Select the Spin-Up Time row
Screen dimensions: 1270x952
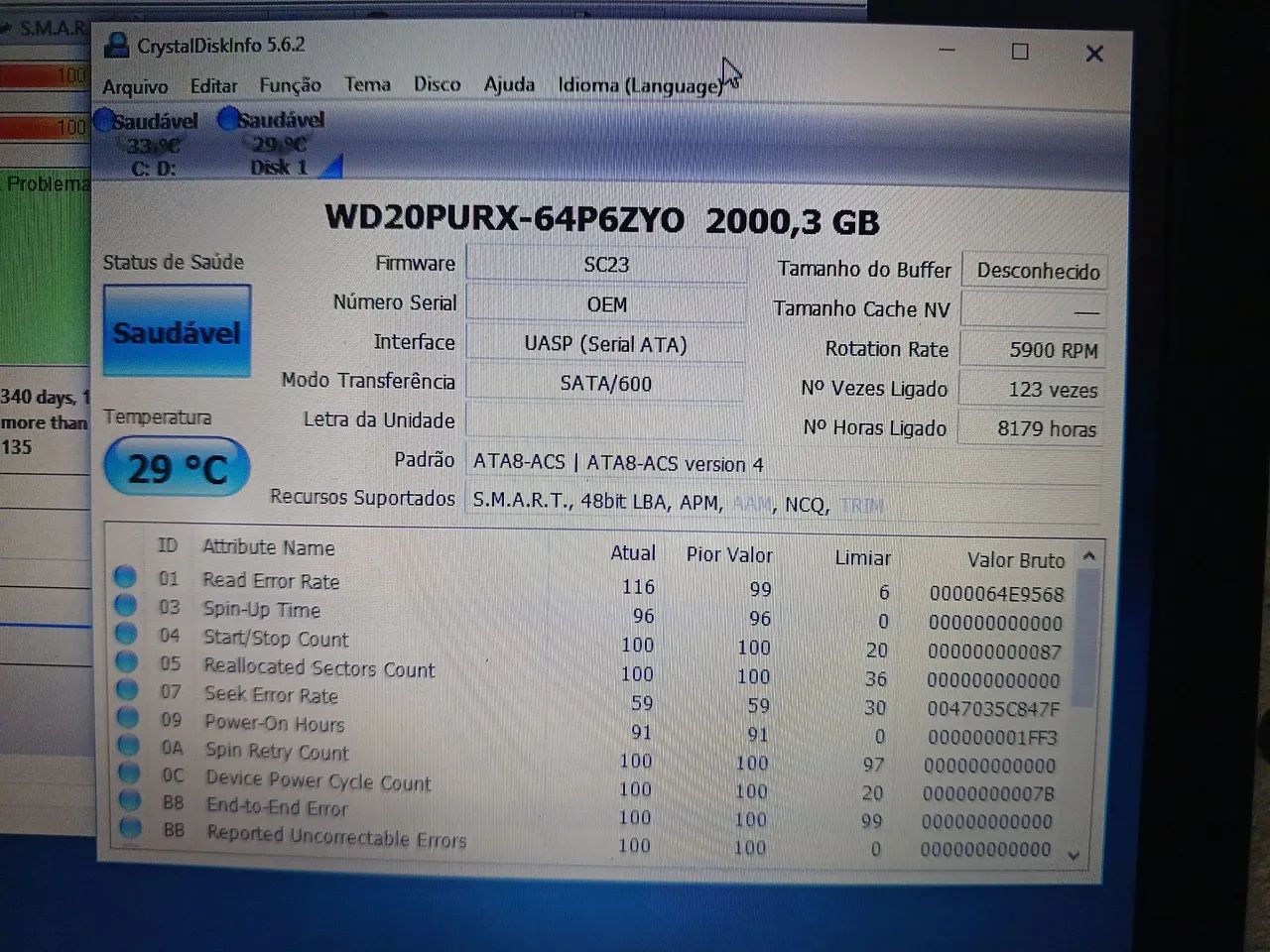590,614
